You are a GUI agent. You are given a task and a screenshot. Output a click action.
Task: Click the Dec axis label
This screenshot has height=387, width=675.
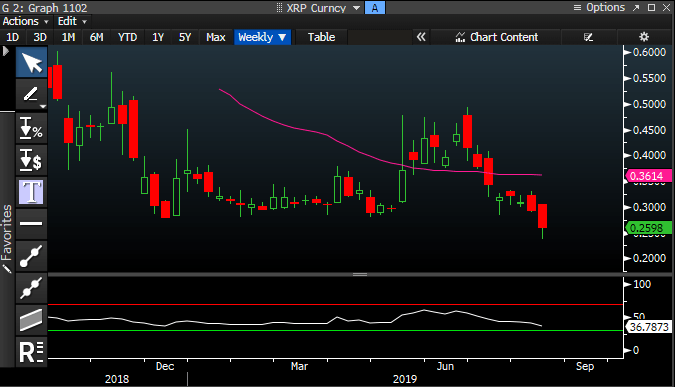pyautogui.click(x=165, y=366)
